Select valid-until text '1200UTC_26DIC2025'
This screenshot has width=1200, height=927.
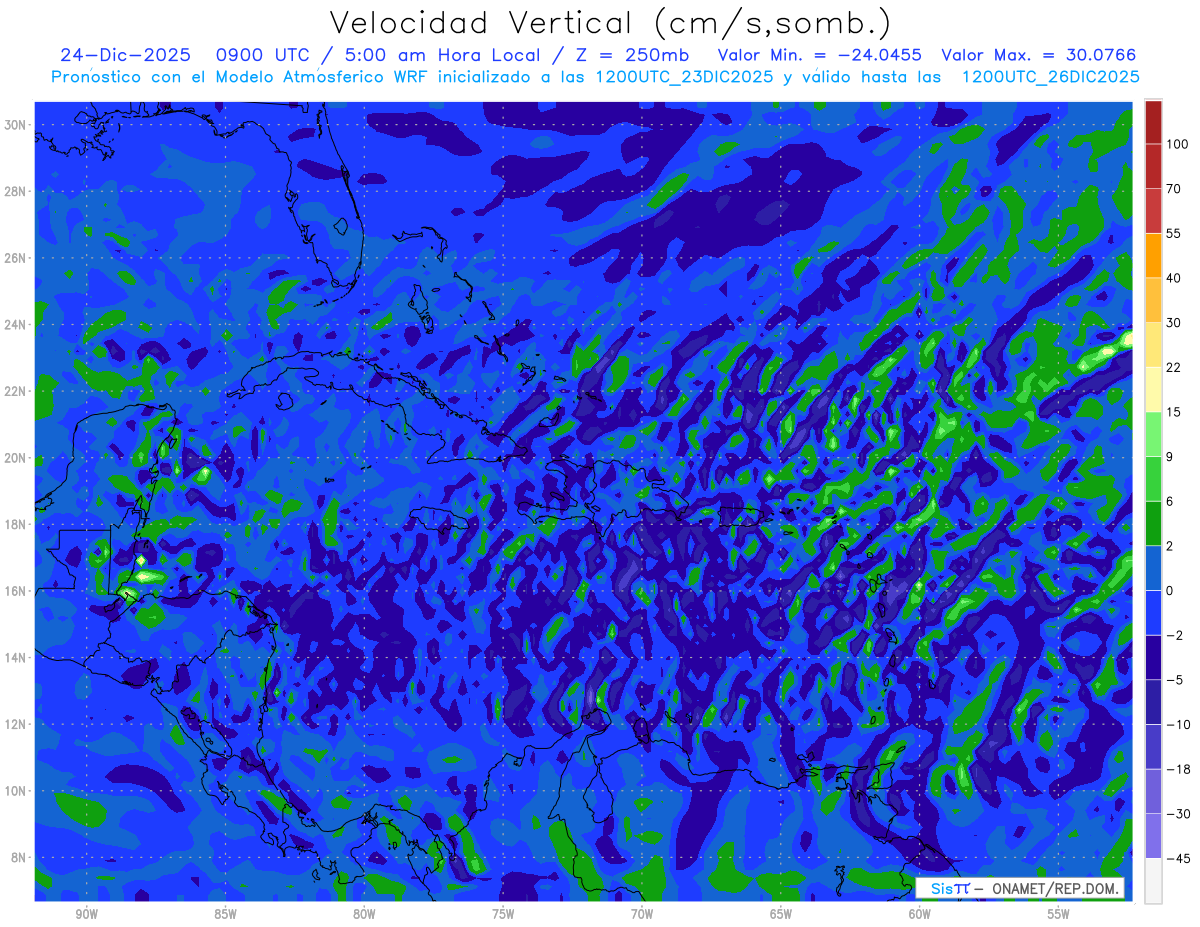pyautogui.click(x=1050, y=77)
